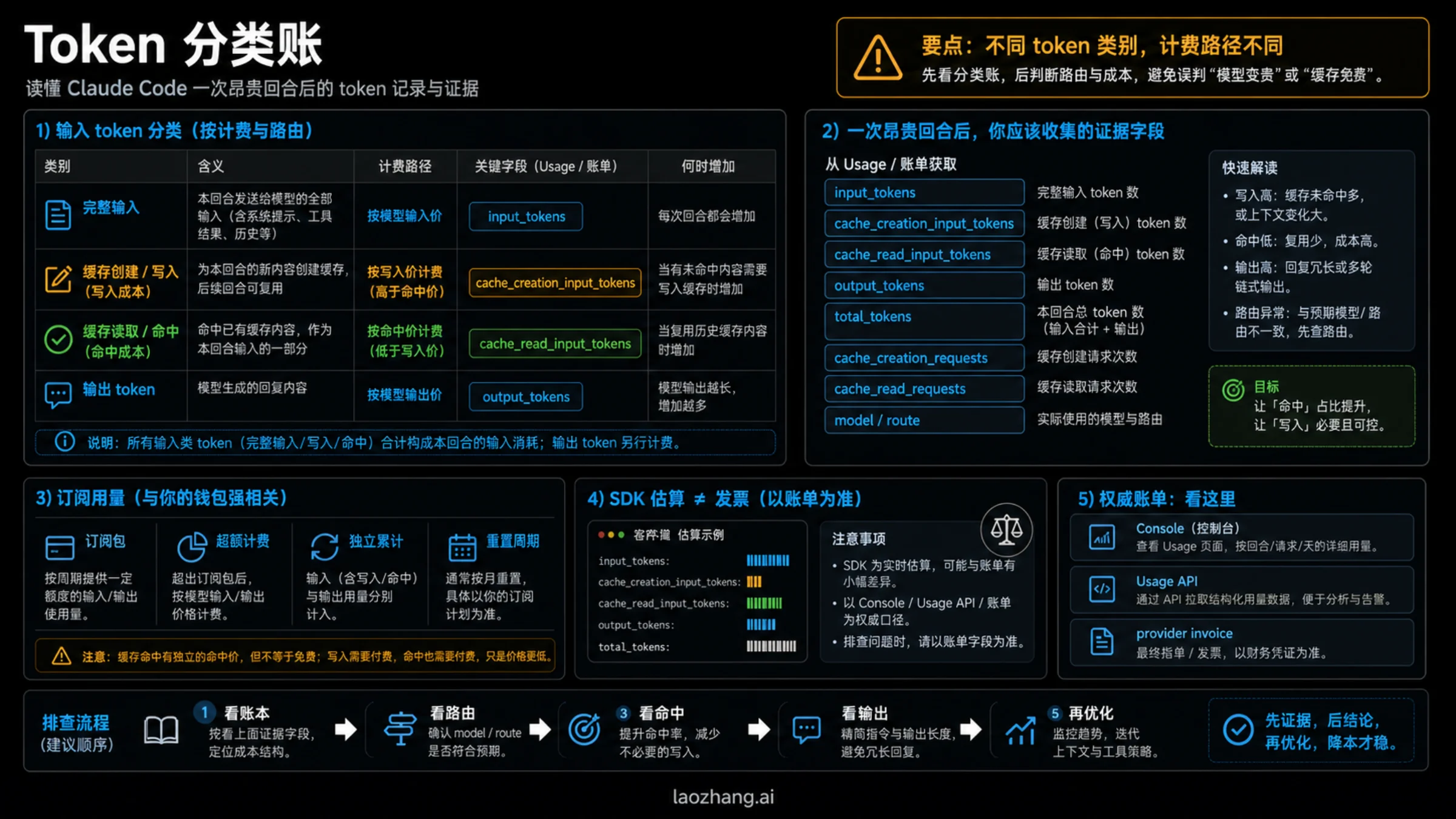Open the provider invoice card
The width and height of the screenshot is (1456, 819).
1242,642
